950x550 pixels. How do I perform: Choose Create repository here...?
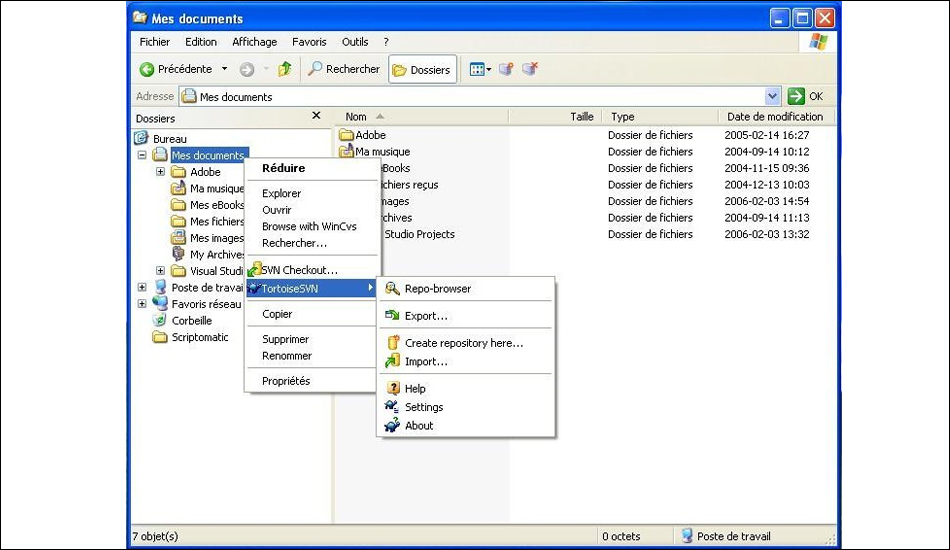coord(465,343)
